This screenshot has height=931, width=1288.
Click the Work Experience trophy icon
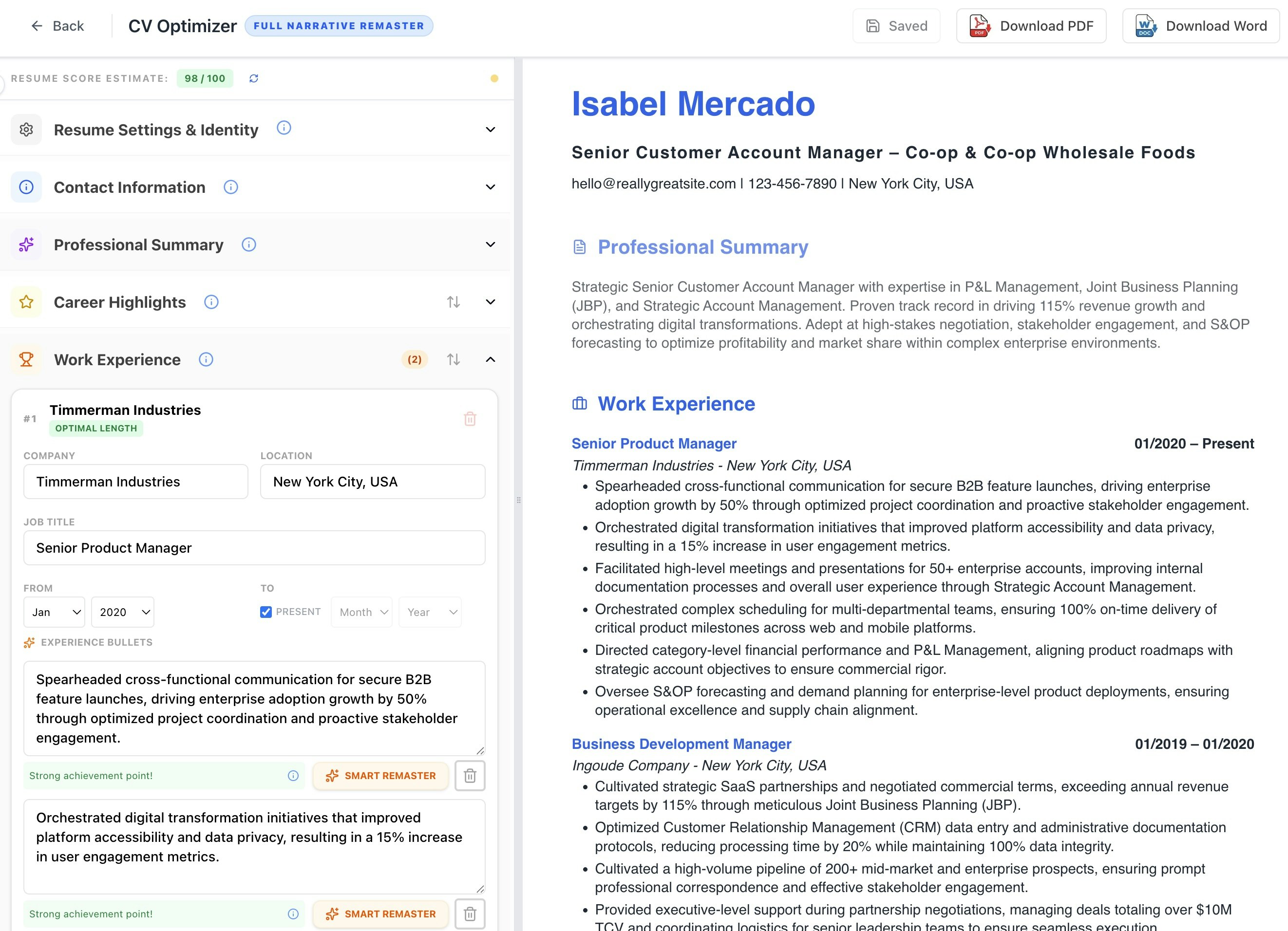point(26,359)
